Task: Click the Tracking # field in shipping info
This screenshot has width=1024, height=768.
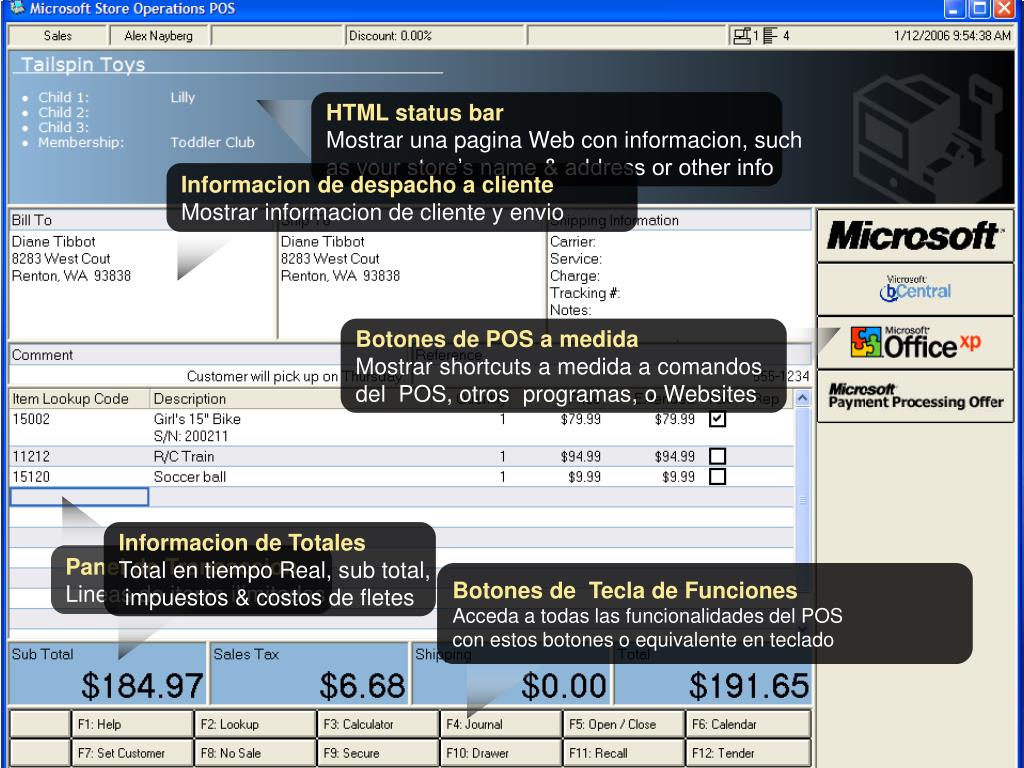Action: point(584,293)
